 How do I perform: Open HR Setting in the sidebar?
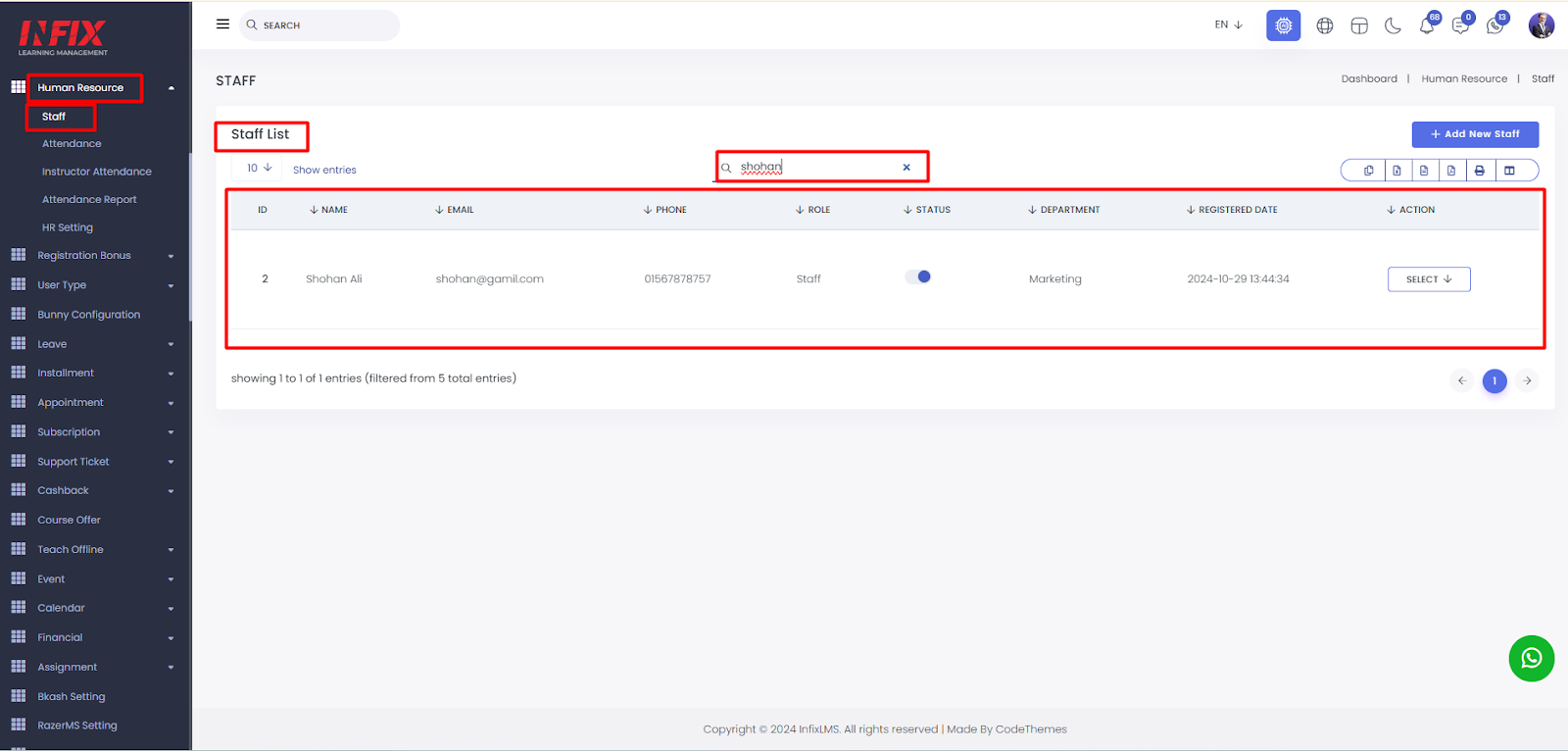click(x=68, y=227)
